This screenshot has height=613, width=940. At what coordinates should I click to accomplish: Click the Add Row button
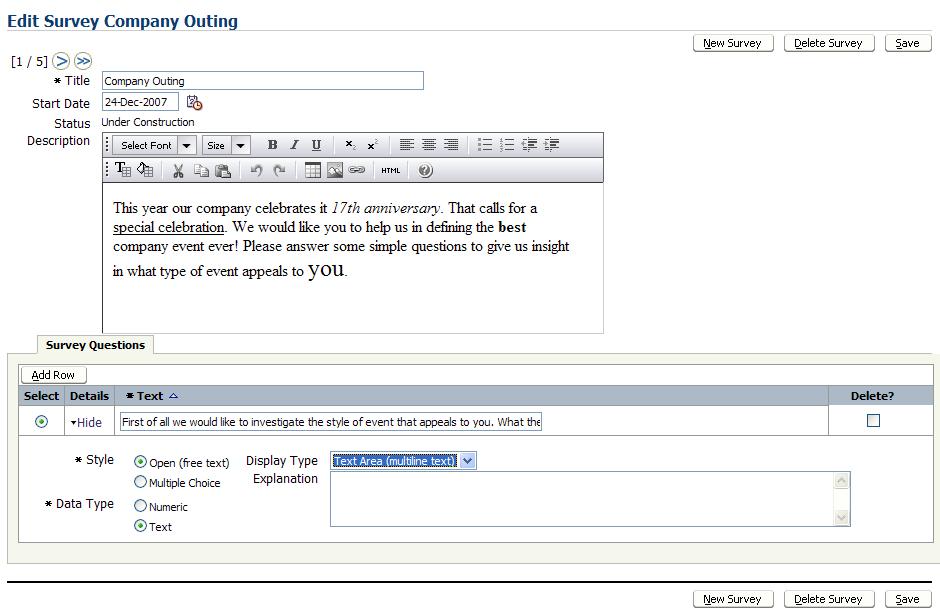click(53, 375)
